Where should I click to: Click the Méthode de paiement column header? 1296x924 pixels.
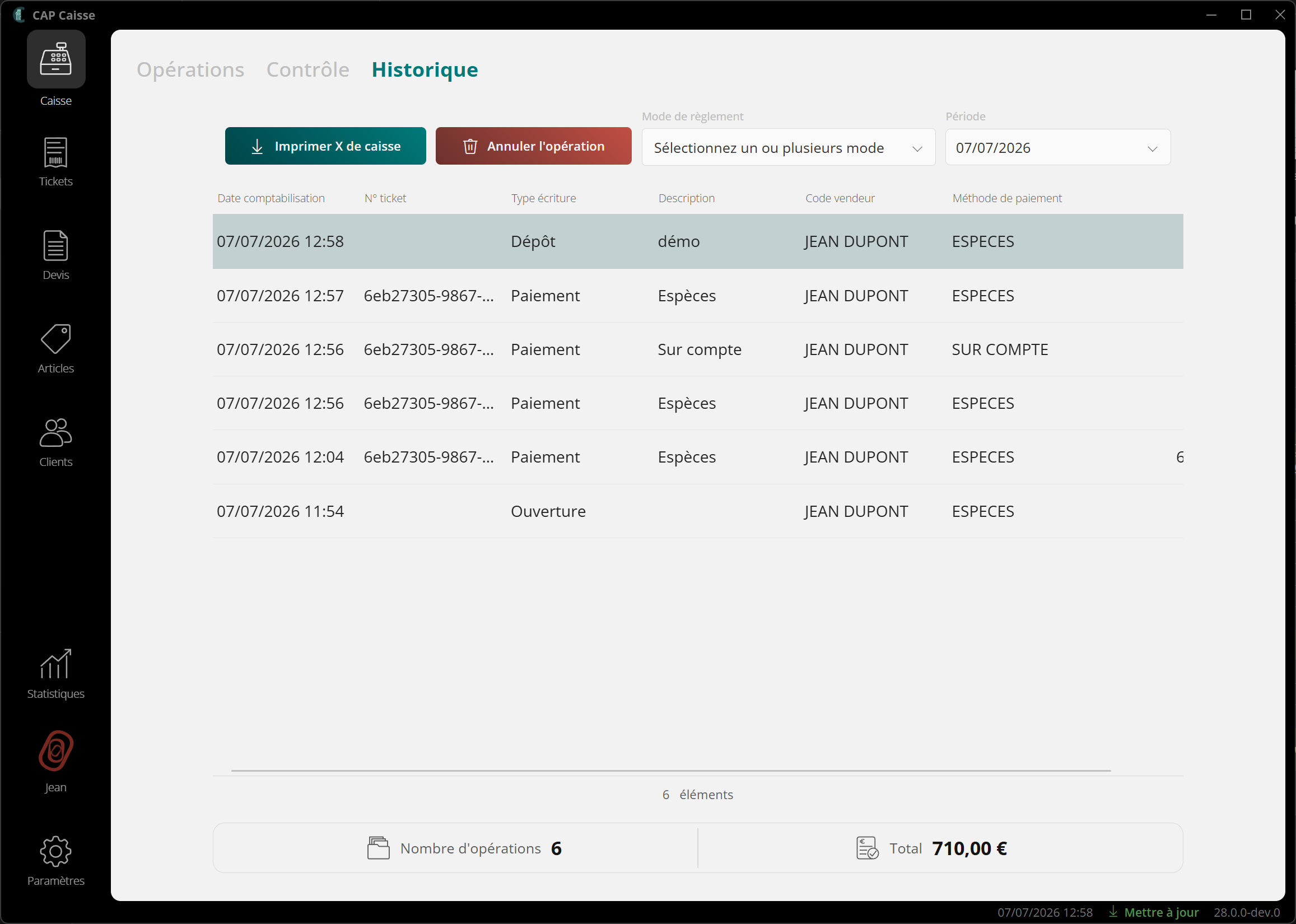1007,198
